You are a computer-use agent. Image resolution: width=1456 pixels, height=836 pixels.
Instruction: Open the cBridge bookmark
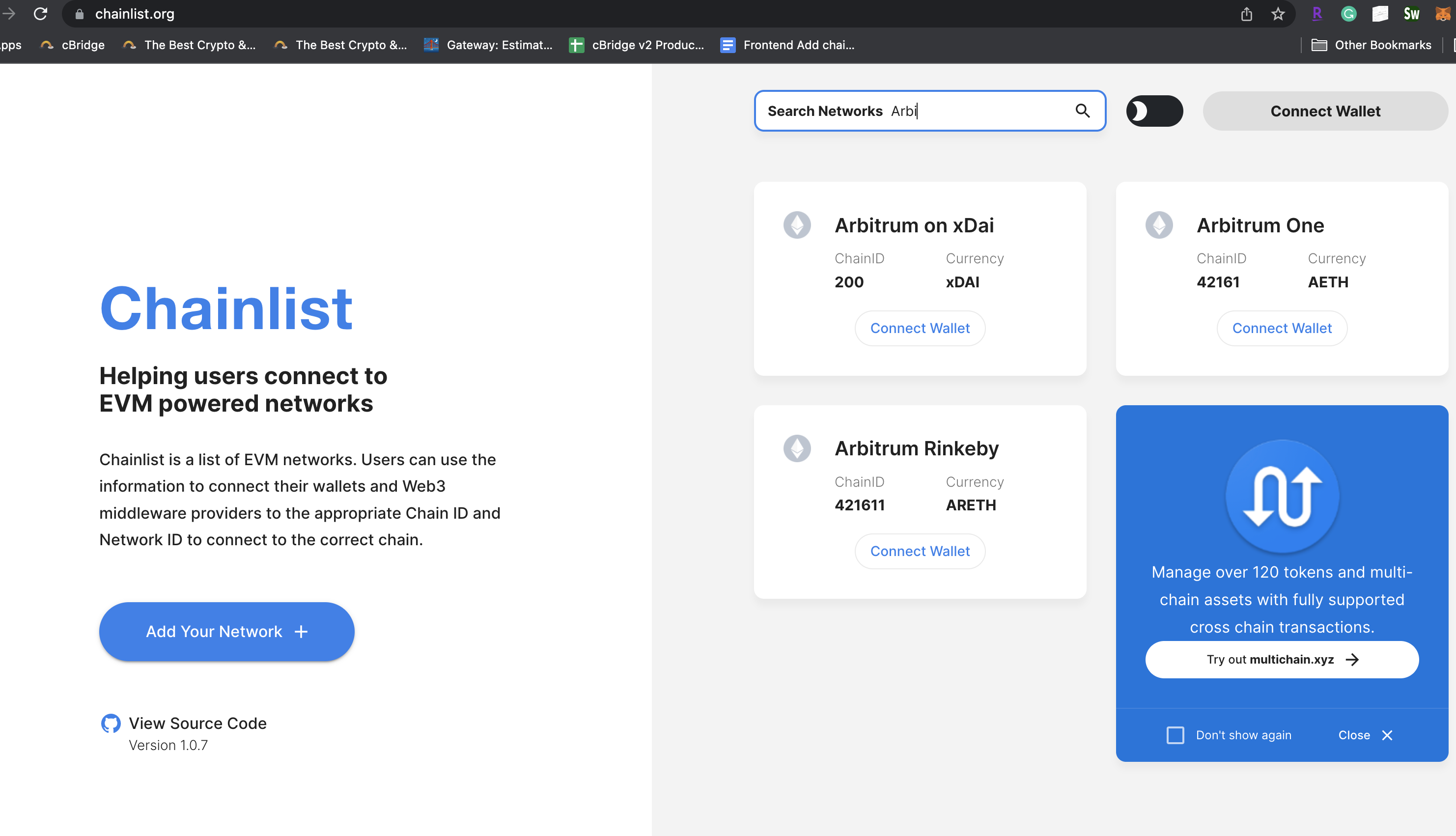pos(73,45)
